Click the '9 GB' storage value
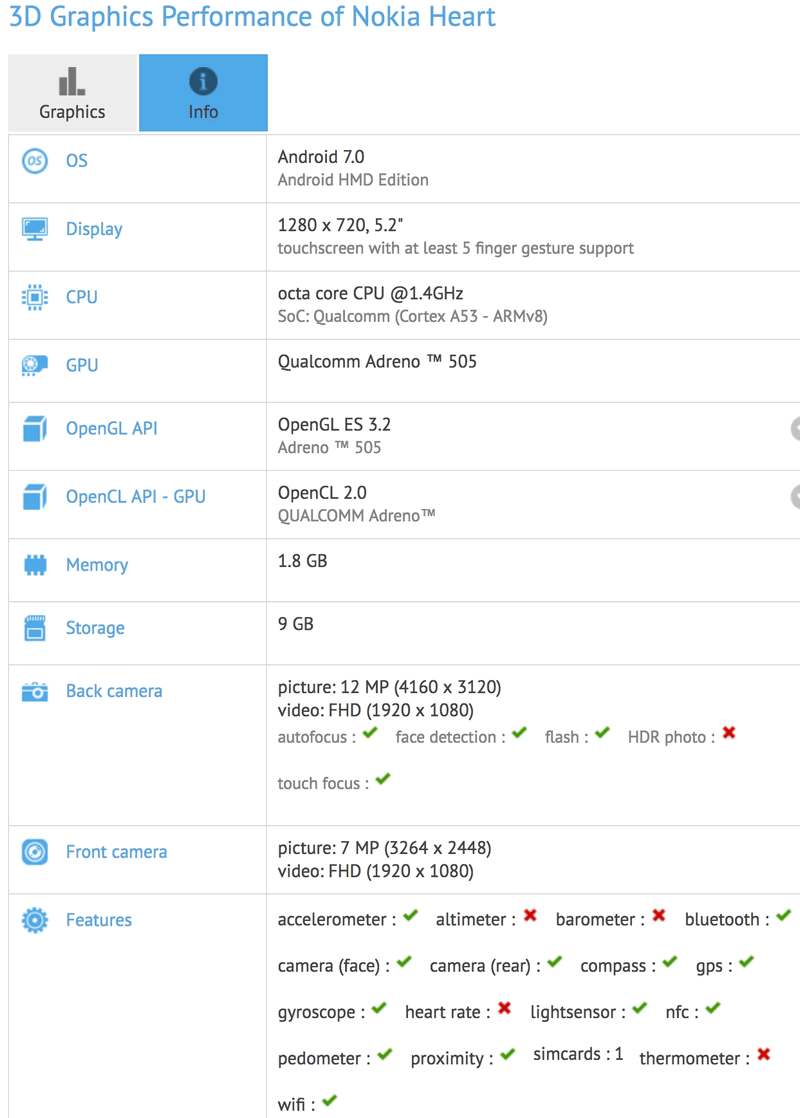The width and height of the screenshot is (800, 1118). click(296, 624)
